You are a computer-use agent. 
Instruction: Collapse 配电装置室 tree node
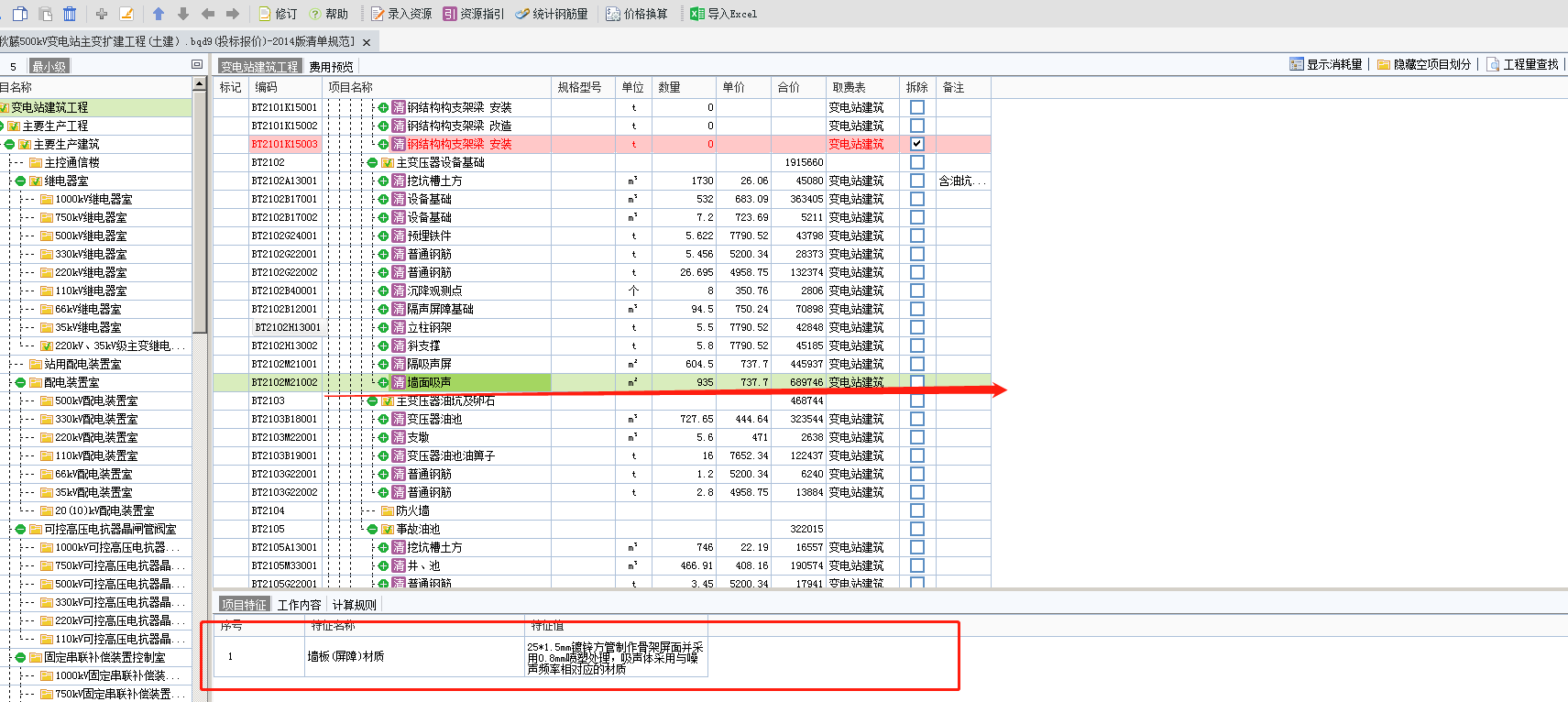click(x=20, y=382)
